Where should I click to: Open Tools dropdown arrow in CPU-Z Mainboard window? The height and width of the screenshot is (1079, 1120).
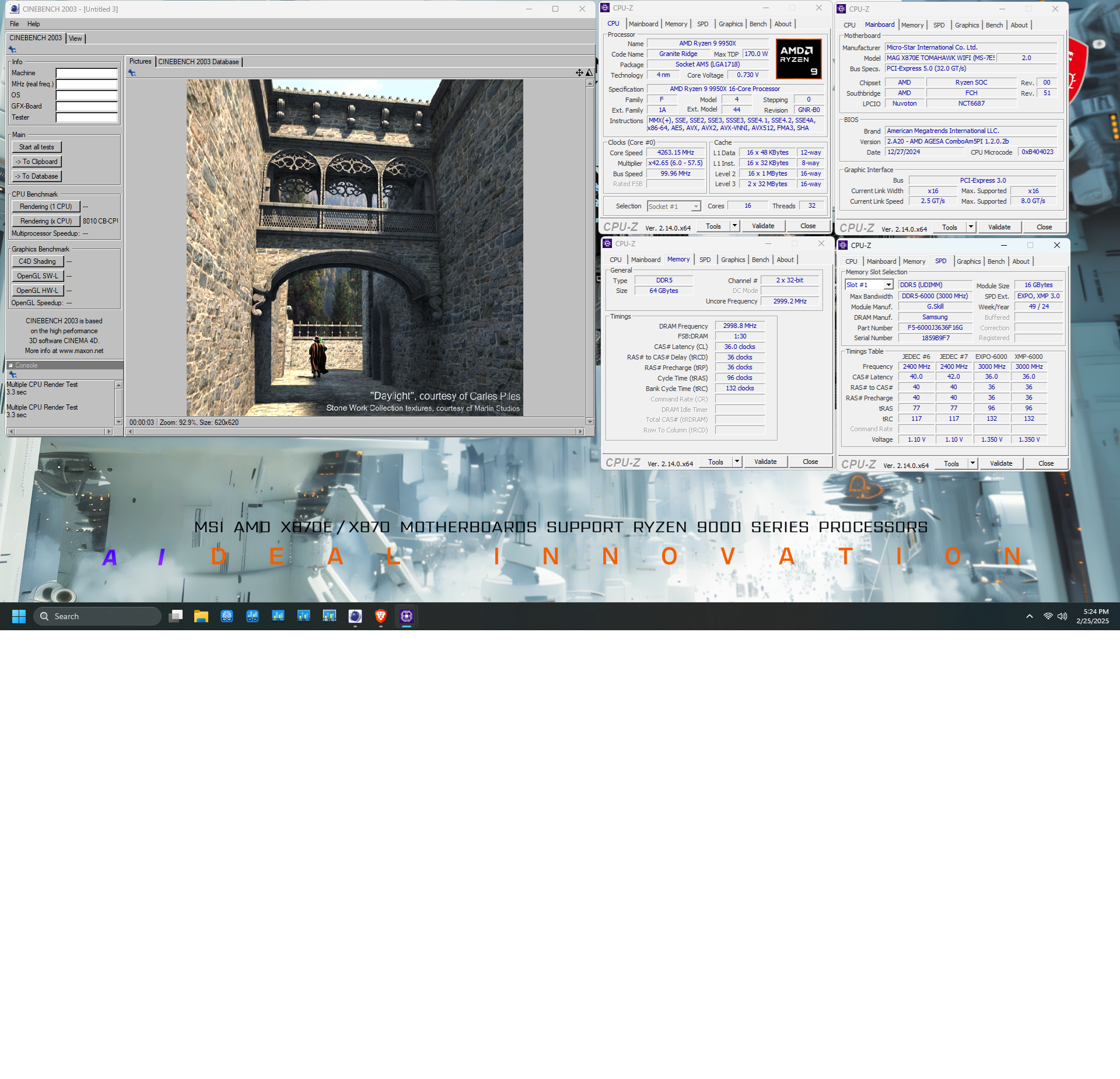(x=971, y=227)
